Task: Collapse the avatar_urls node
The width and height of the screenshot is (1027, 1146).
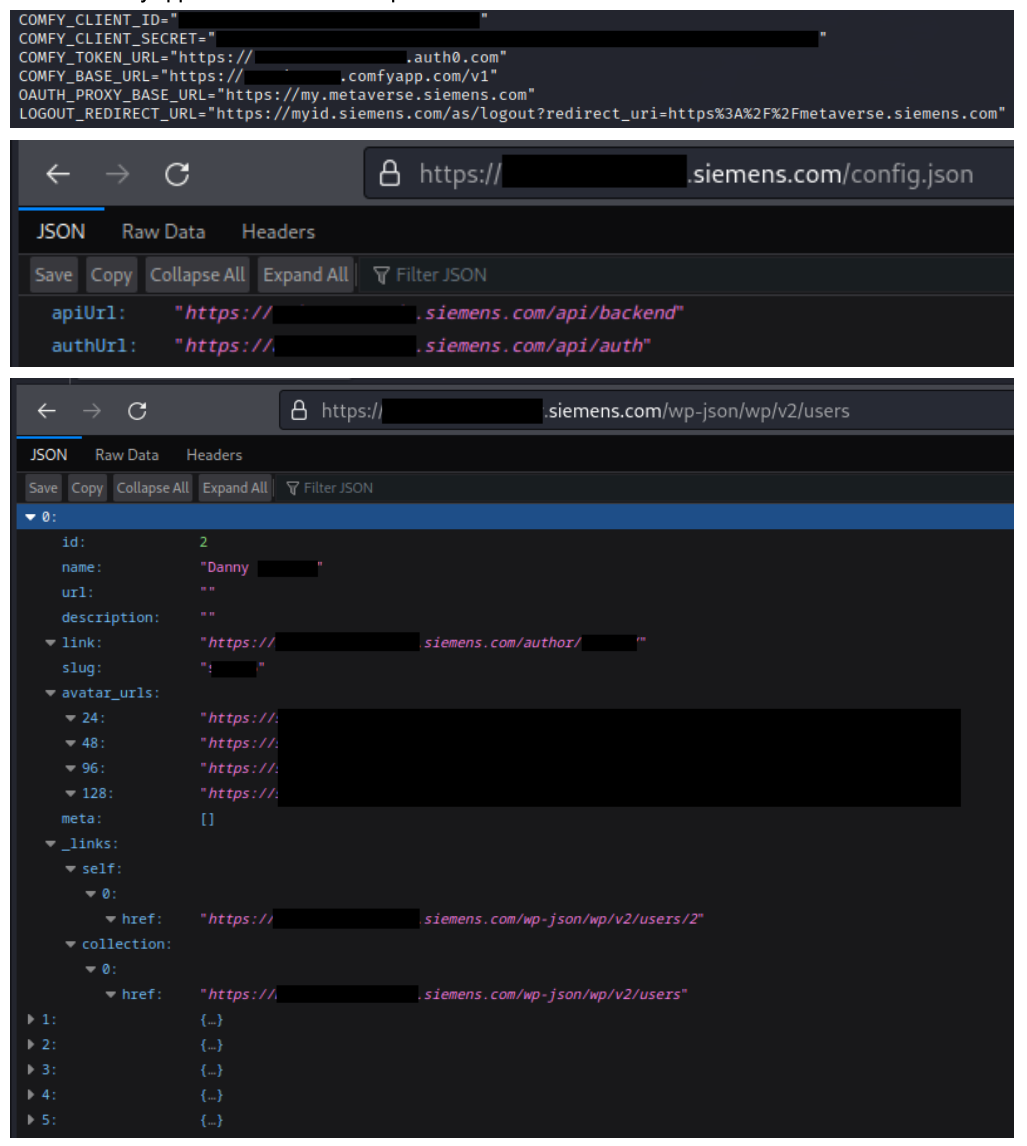Action: (51, 693)
